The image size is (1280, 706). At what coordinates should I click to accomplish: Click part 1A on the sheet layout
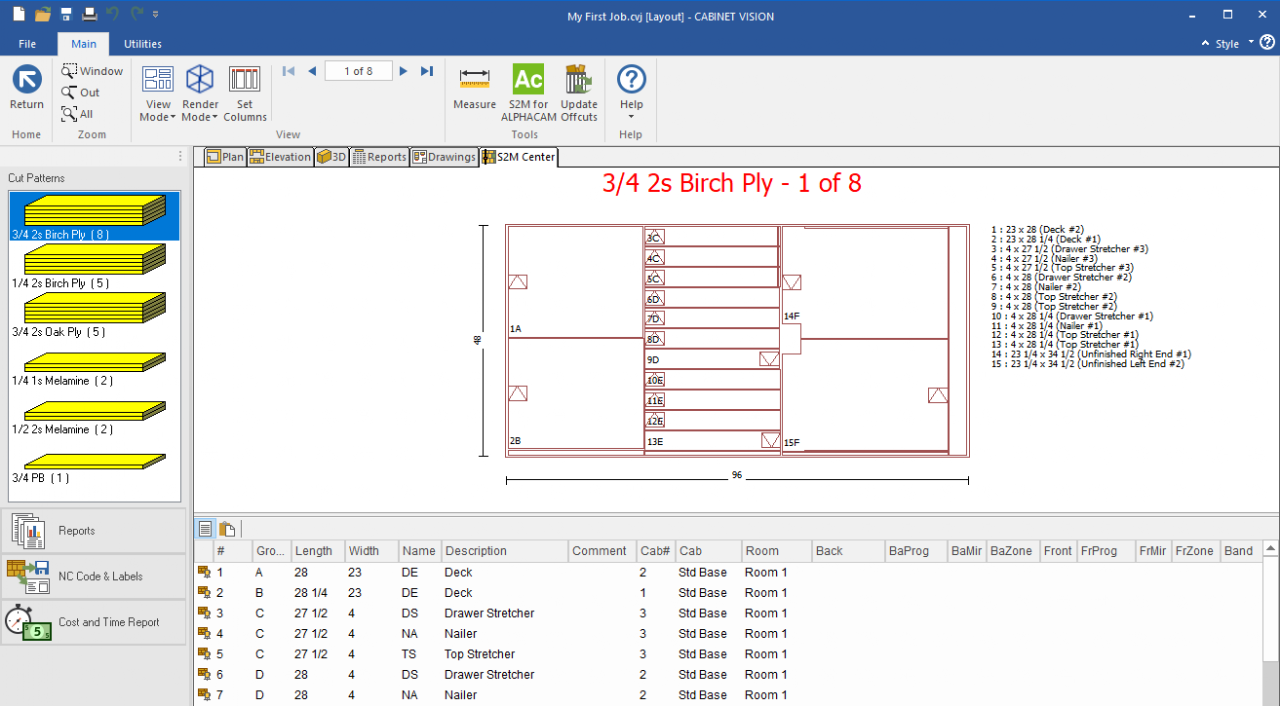tap(576, 283)
